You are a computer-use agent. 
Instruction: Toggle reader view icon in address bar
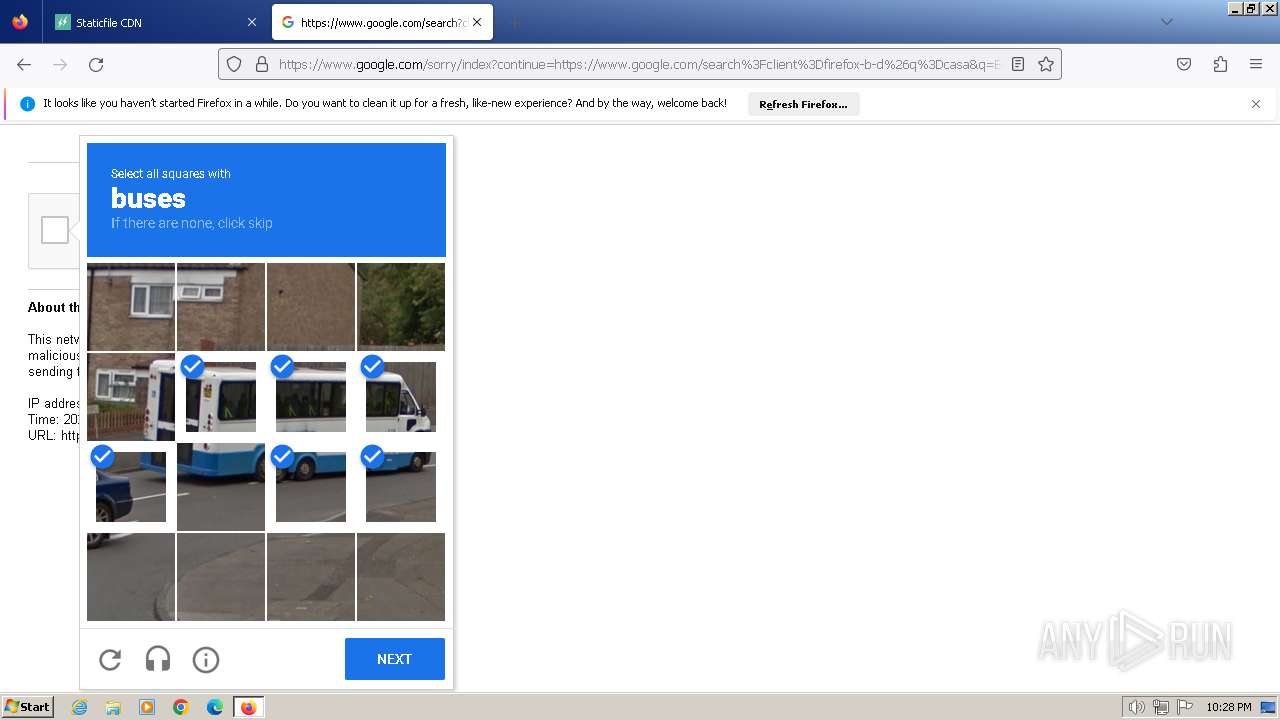point(1018,64)
